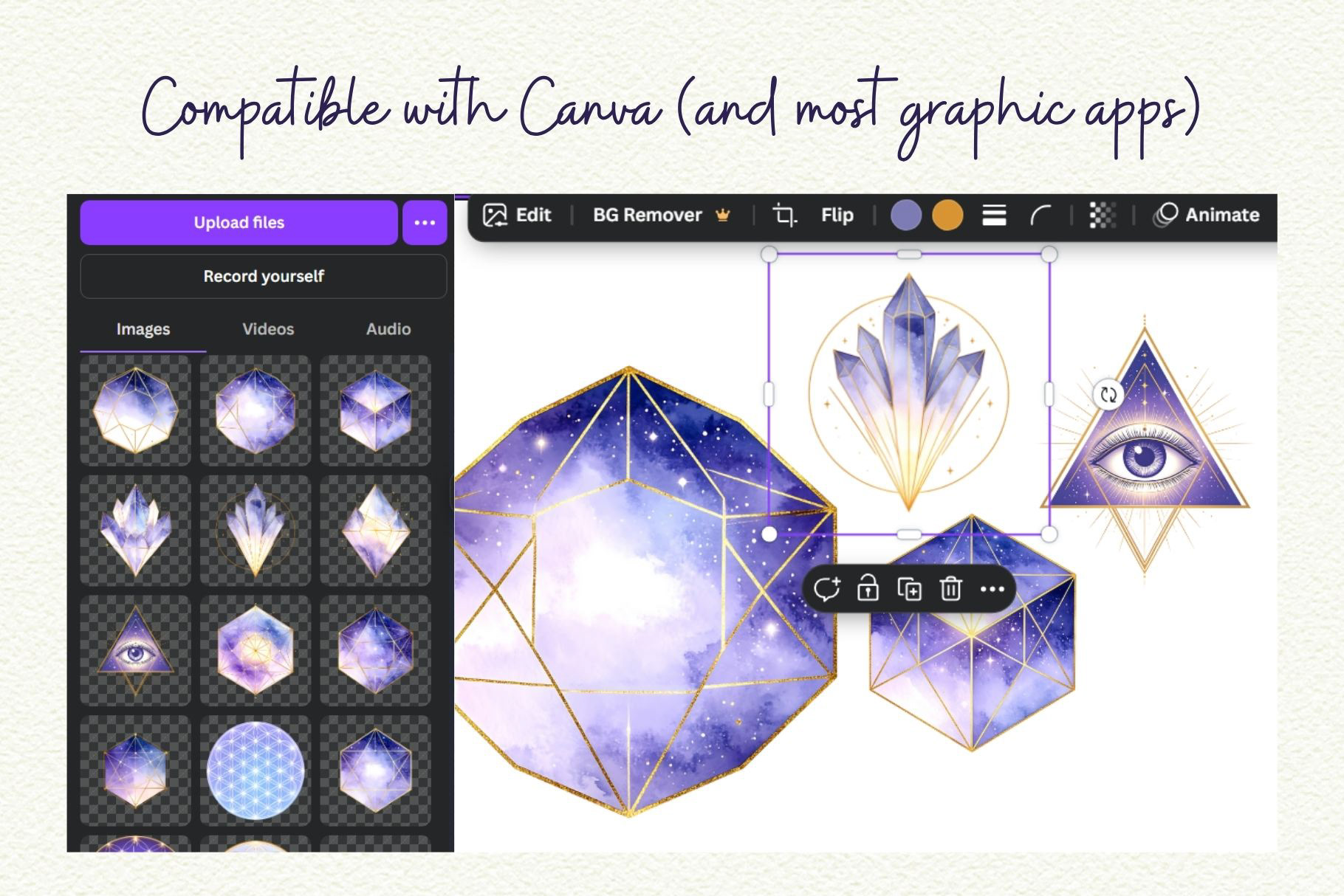Image resolution: width=1344 pixels, height=896 pixels.
Task: Click the Record yourself button
Action: point(263,276)
